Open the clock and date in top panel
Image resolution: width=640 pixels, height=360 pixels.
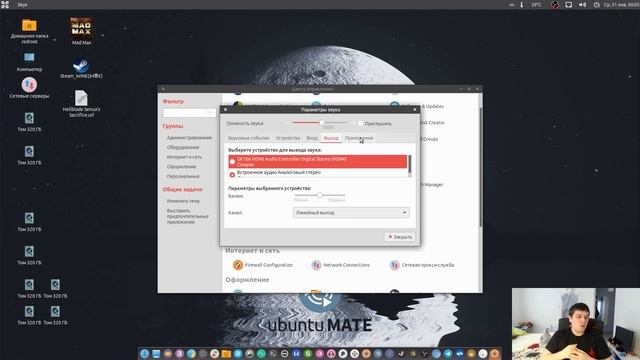click(620, 4)
